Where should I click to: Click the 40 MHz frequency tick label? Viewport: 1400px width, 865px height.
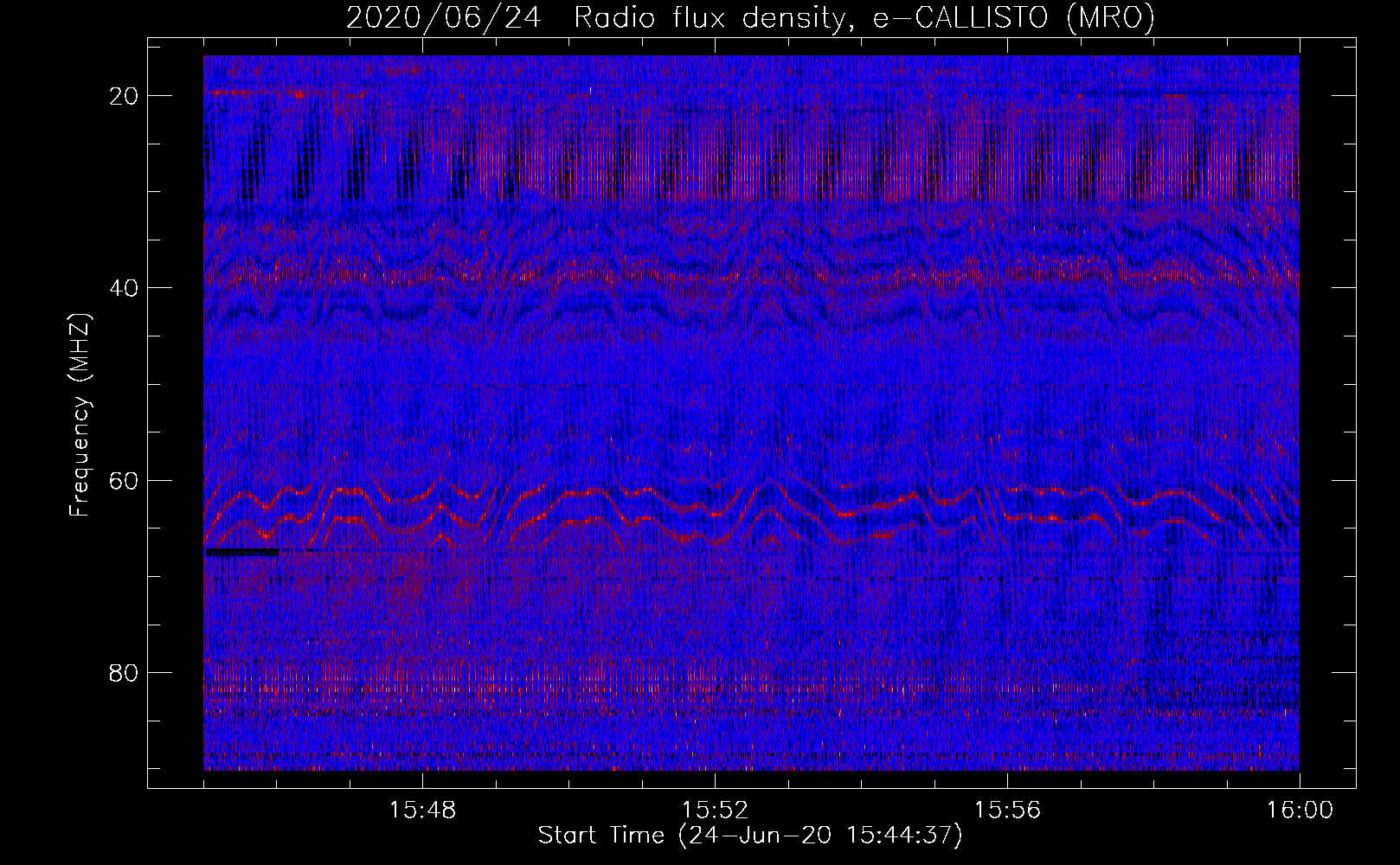(125, 288)
